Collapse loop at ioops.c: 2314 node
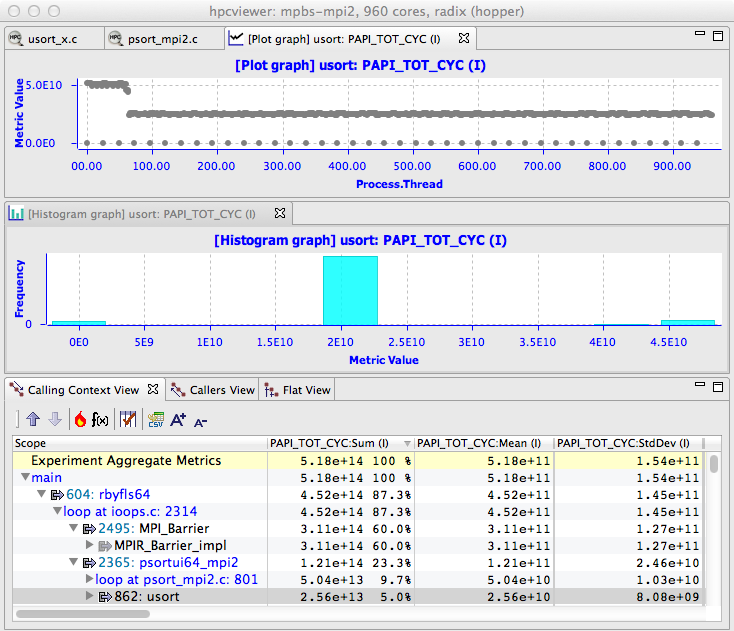734x631 pixels. click(58, 511)
